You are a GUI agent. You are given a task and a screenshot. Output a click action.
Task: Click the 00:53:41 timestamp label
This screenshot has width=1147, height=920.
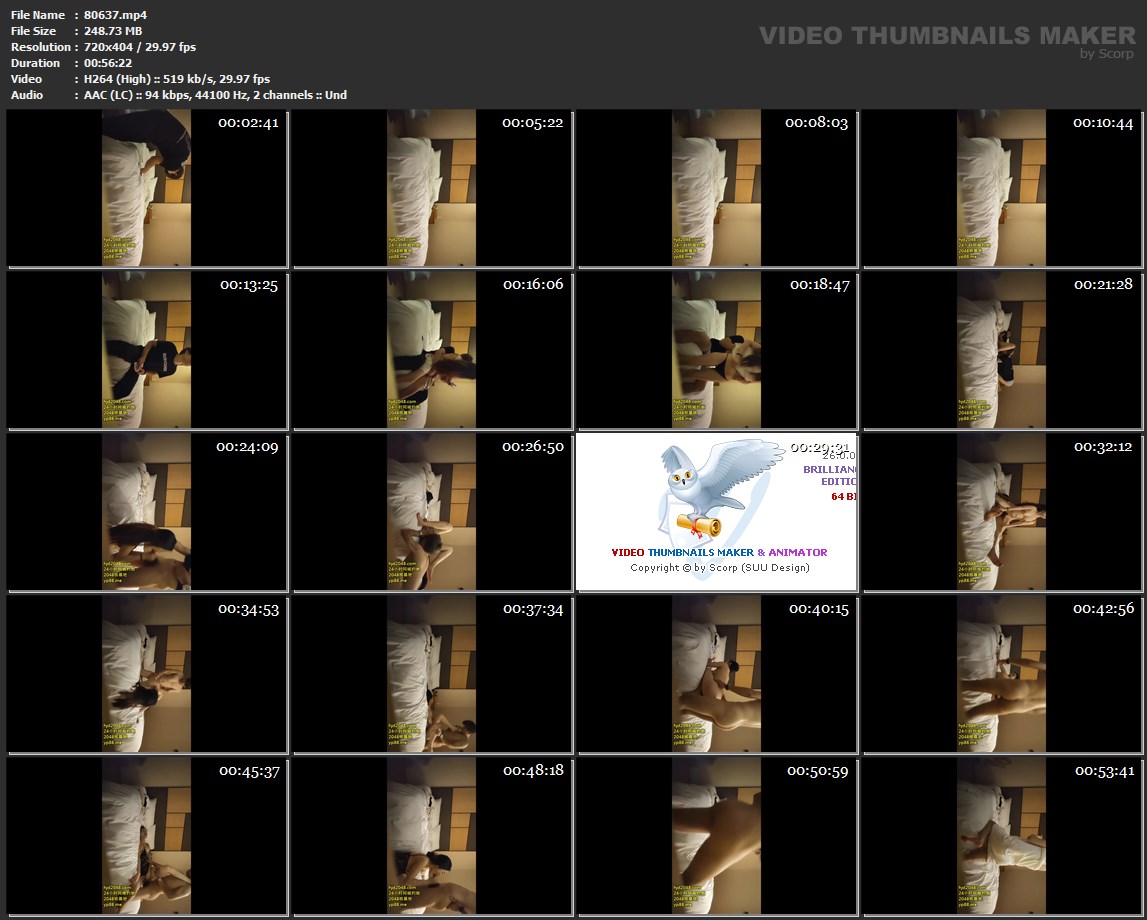pos(1105,771)
